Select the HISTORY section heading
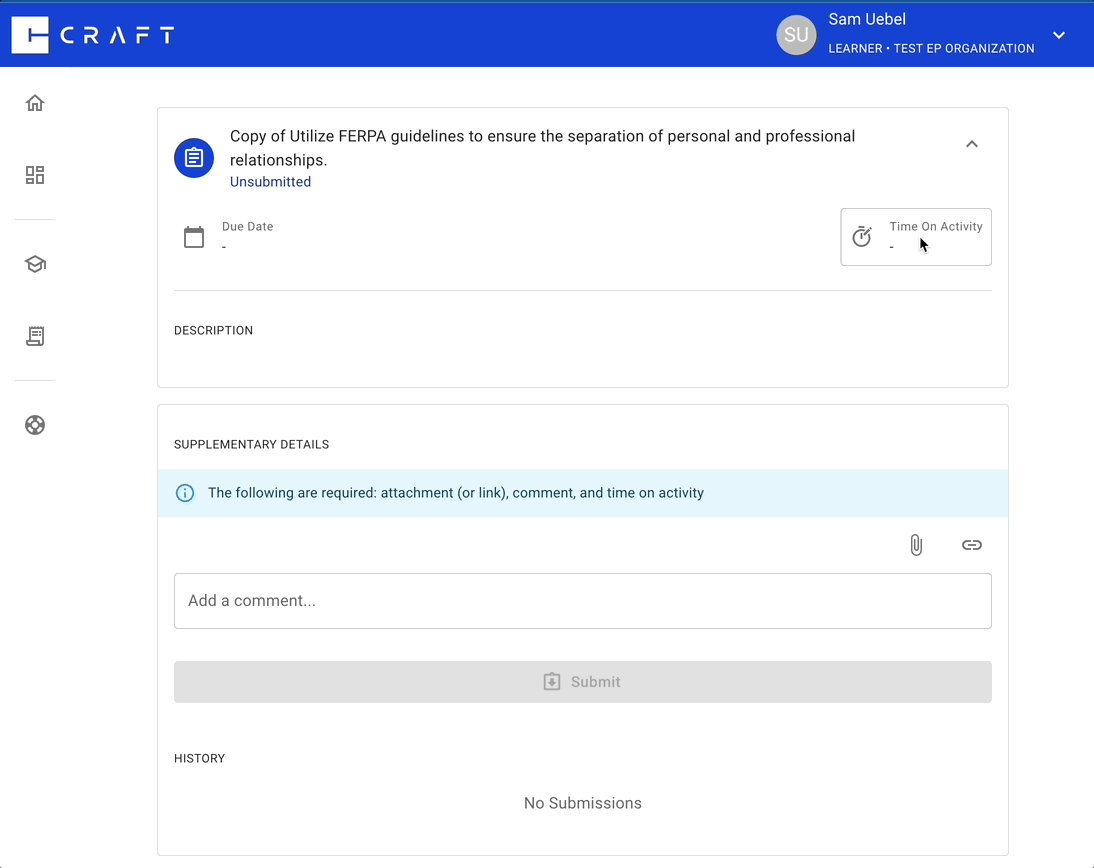1094x868 pixels. (199, 758)
